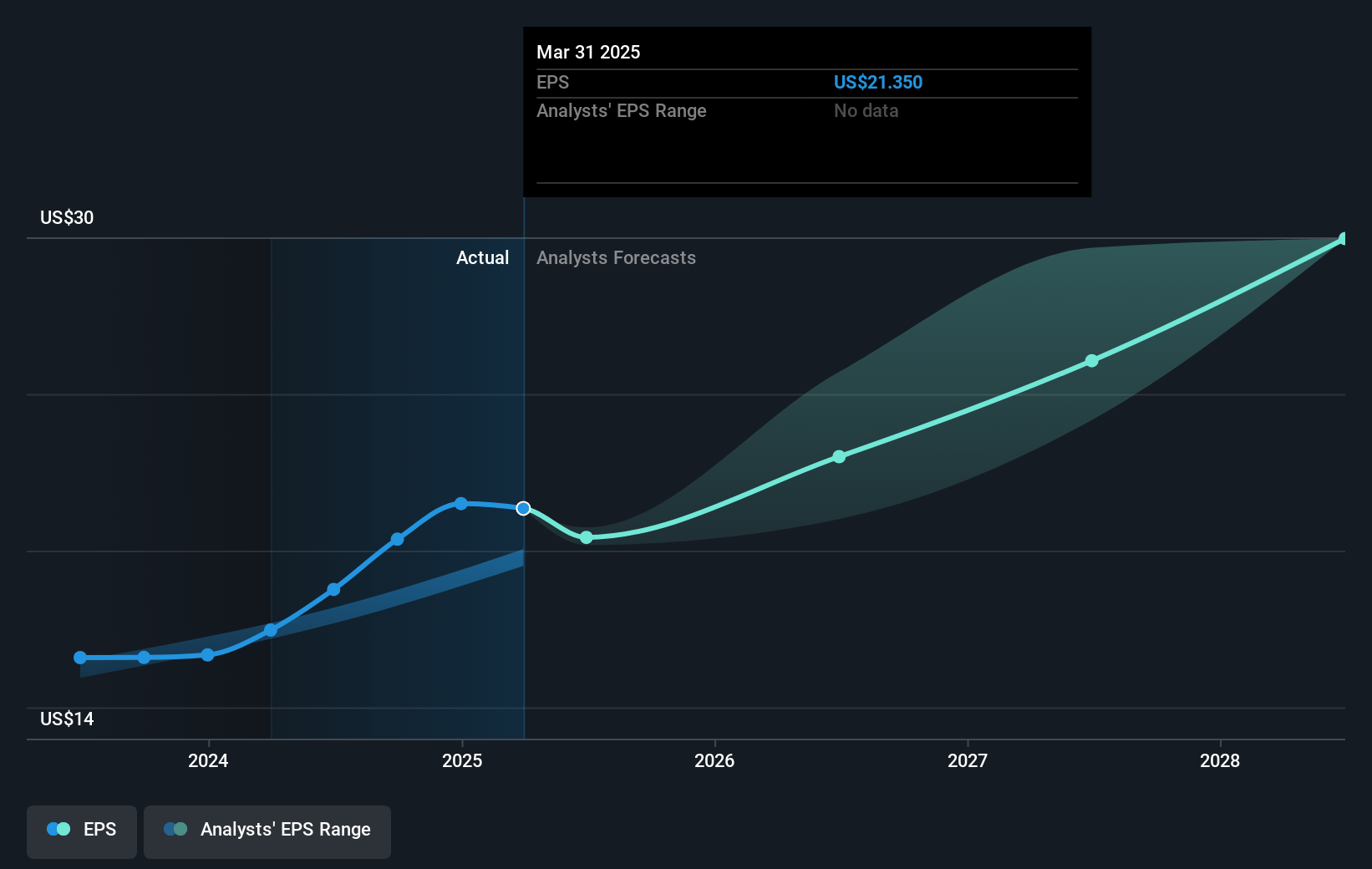Click the US$30 y-axis label
This screenshot has height=869, width=1372.
coord(67,218)
